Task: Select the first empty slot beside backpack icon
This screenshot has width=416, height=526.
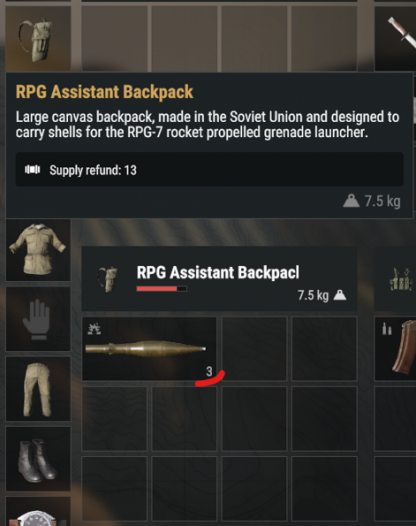Action: (114, 39)
